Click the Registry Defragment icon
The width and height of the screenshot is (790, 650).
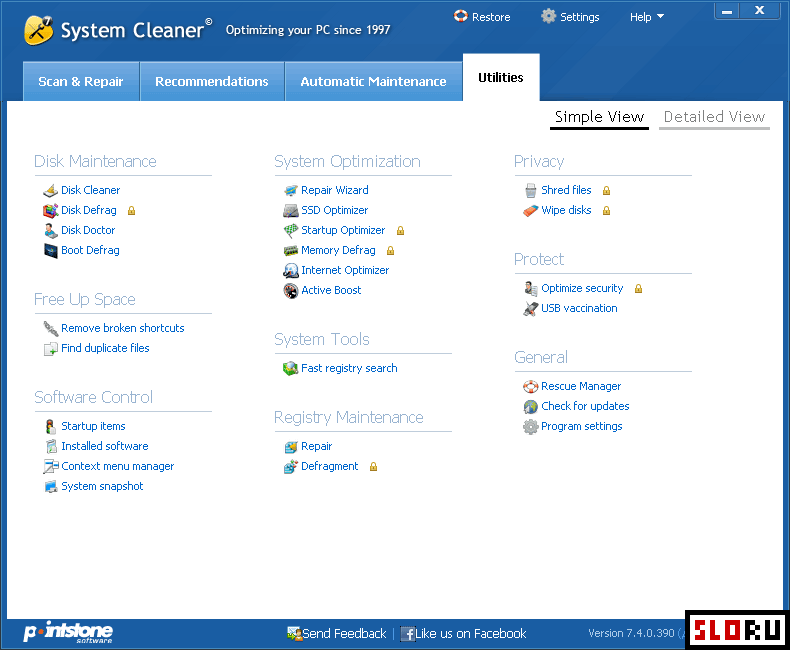(x=291, y=467)
